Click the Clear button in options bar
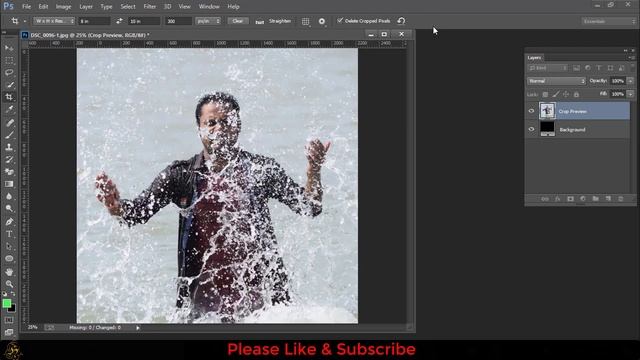 click(238, 21)
